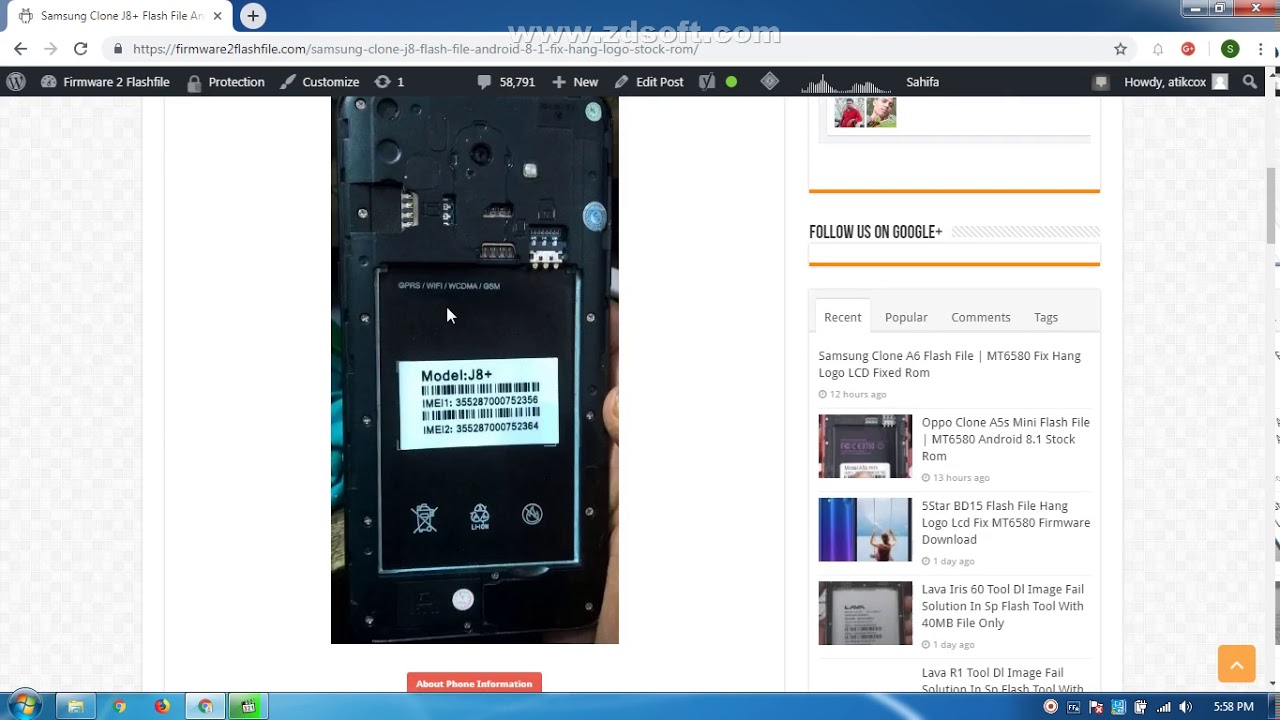
Task: Click the 5Star BD15 post thumbnail
Action: click(x=865, y=530)
